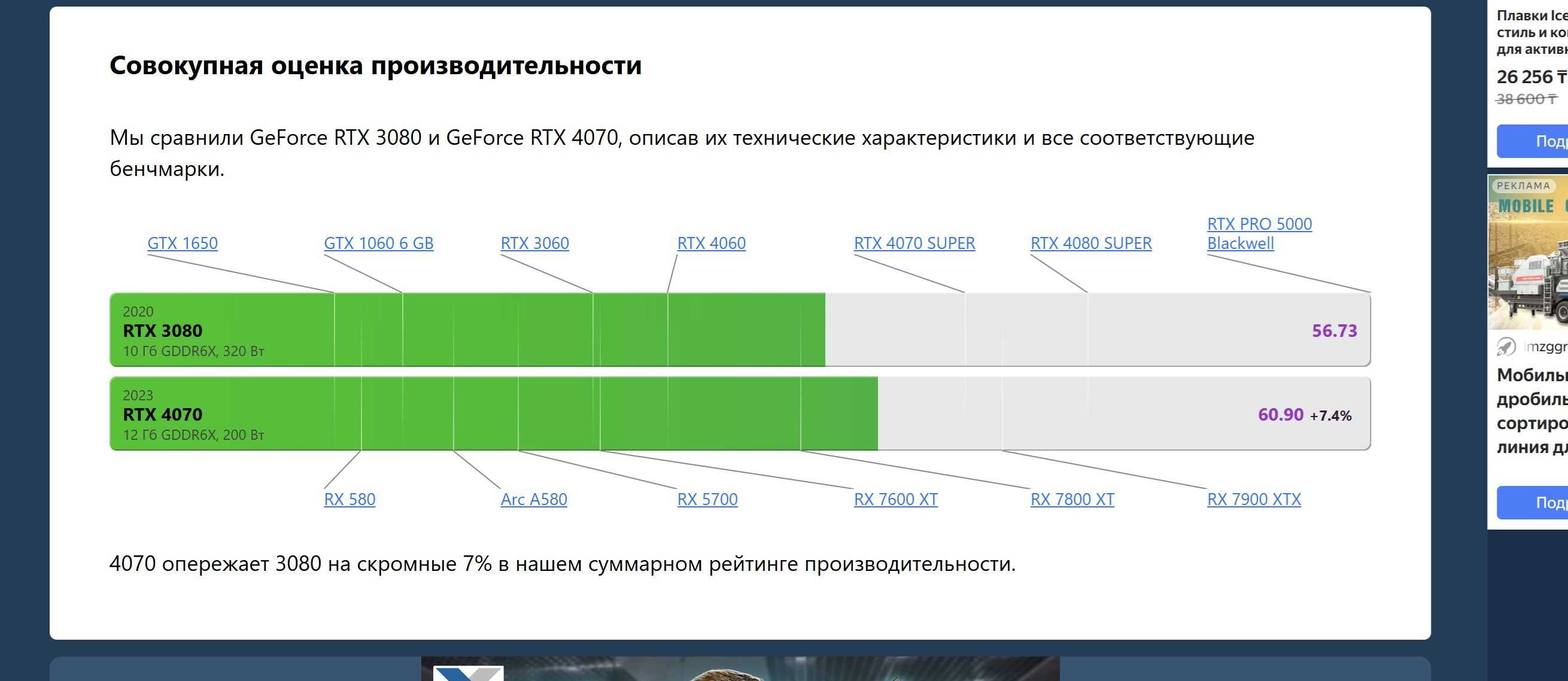Click the 10 Гб GDDR6X, 320 Вт text
Viewport: 1568px width, 681px height.
point(193,351)
